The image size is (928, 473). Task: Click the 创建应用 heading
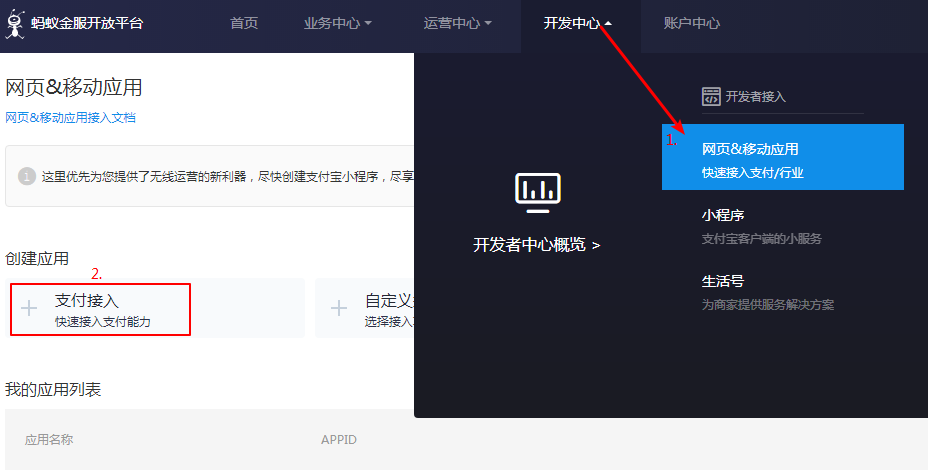click(37, 259)
